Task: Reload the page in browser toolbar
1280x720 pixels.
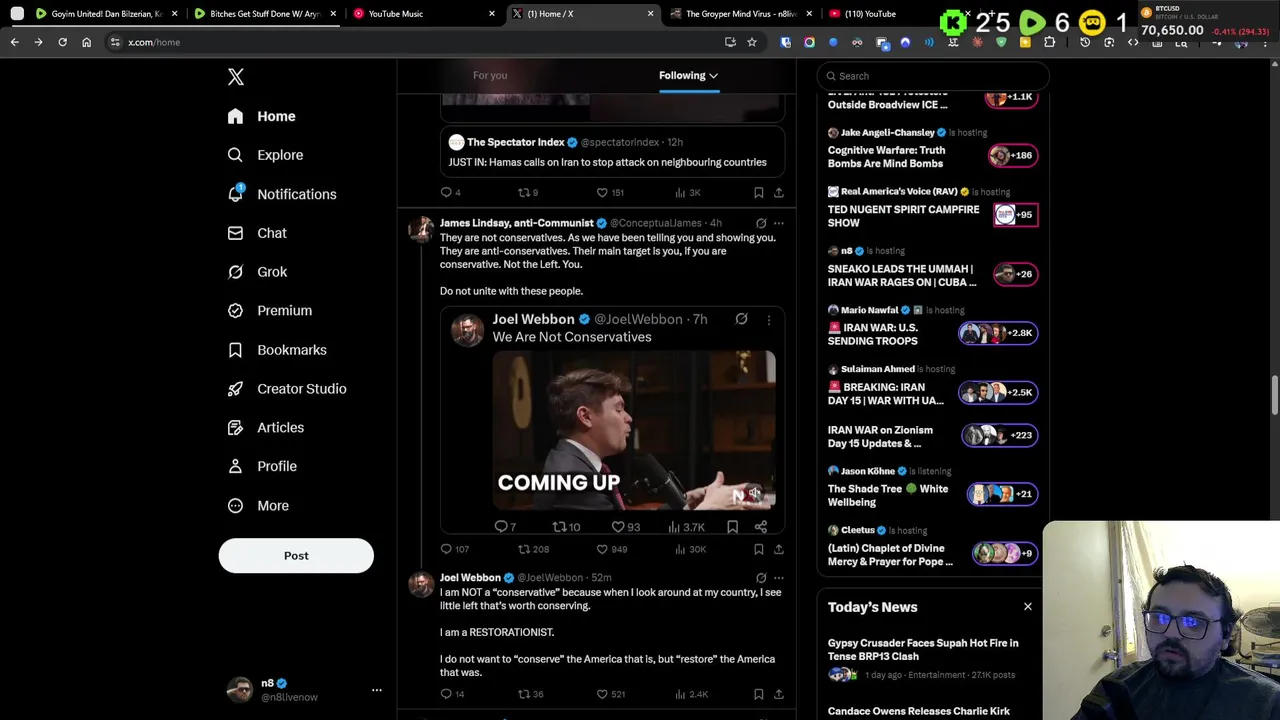Action: pos(62,42)
